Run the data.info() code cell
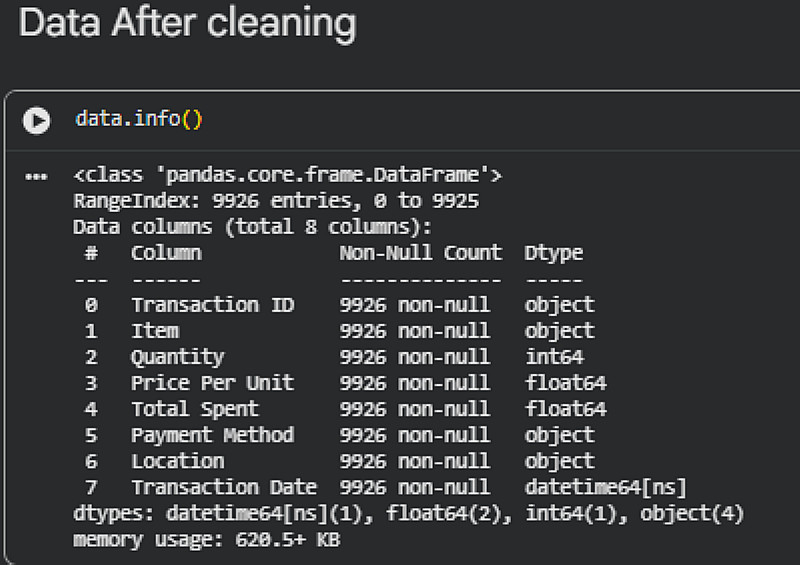 tap(37, 121)
